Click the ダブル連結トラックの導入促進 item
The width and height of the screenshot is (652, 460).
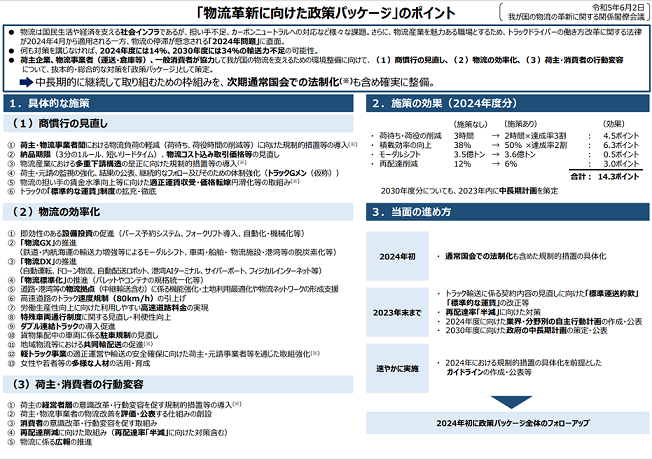[x=68, y=326]
